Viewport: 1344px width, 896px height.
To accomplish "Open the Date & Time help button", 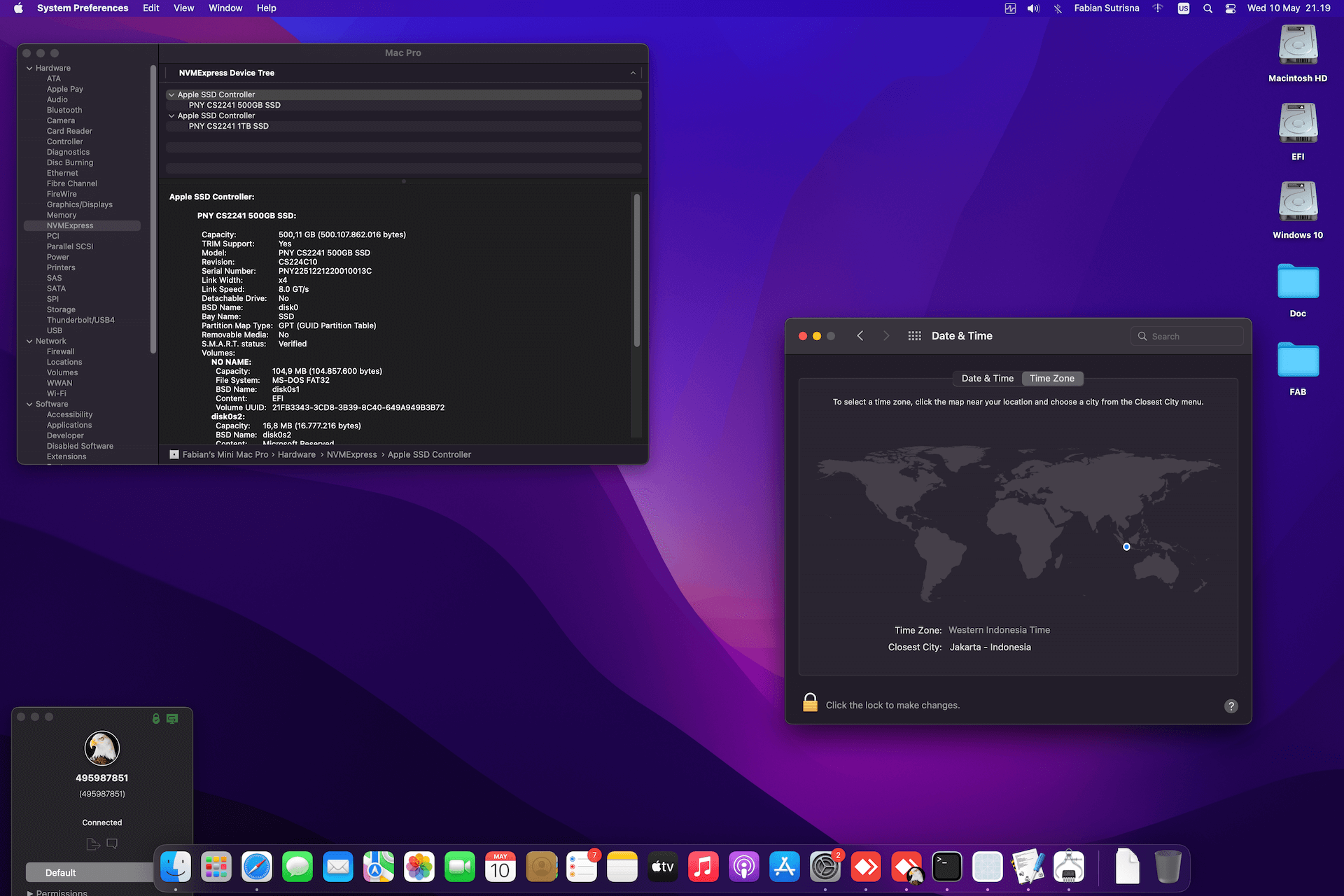I will 1231,706.
